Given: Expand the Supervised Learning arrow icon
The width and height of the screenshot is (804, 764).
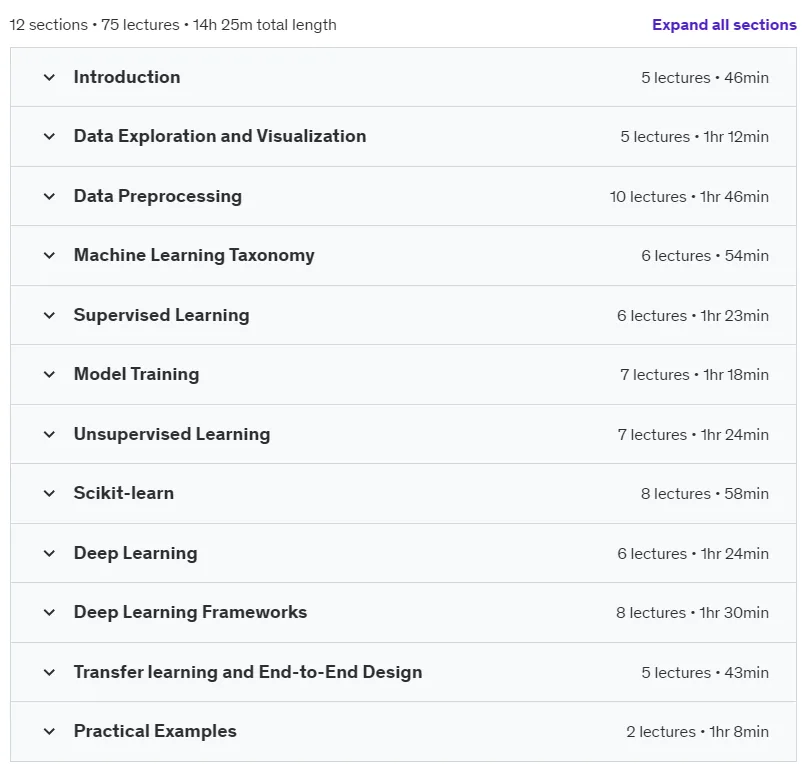Looking at the screenshot, I should [49, 315].
